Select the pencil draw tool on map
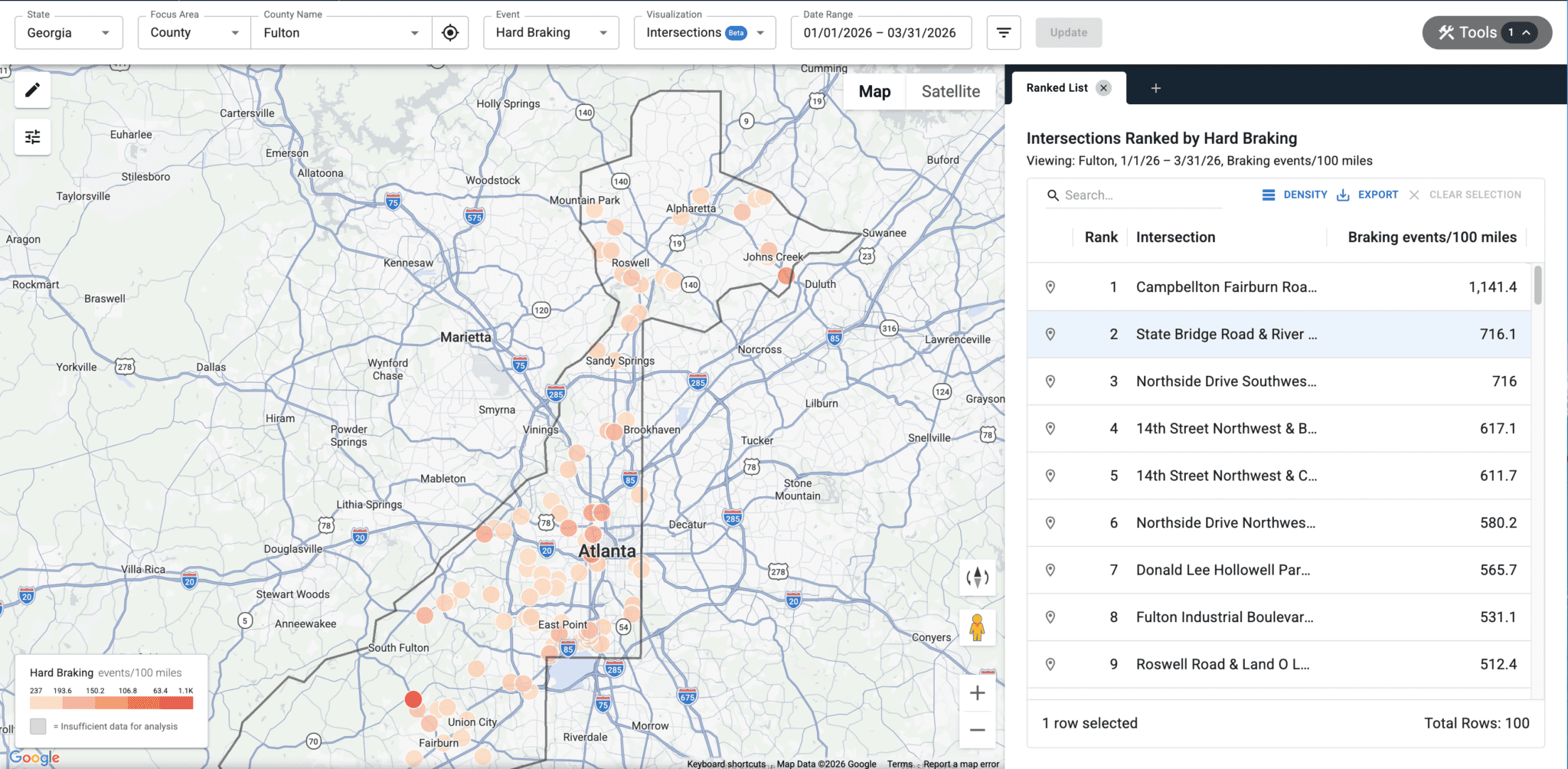 (x=32, y=90)
